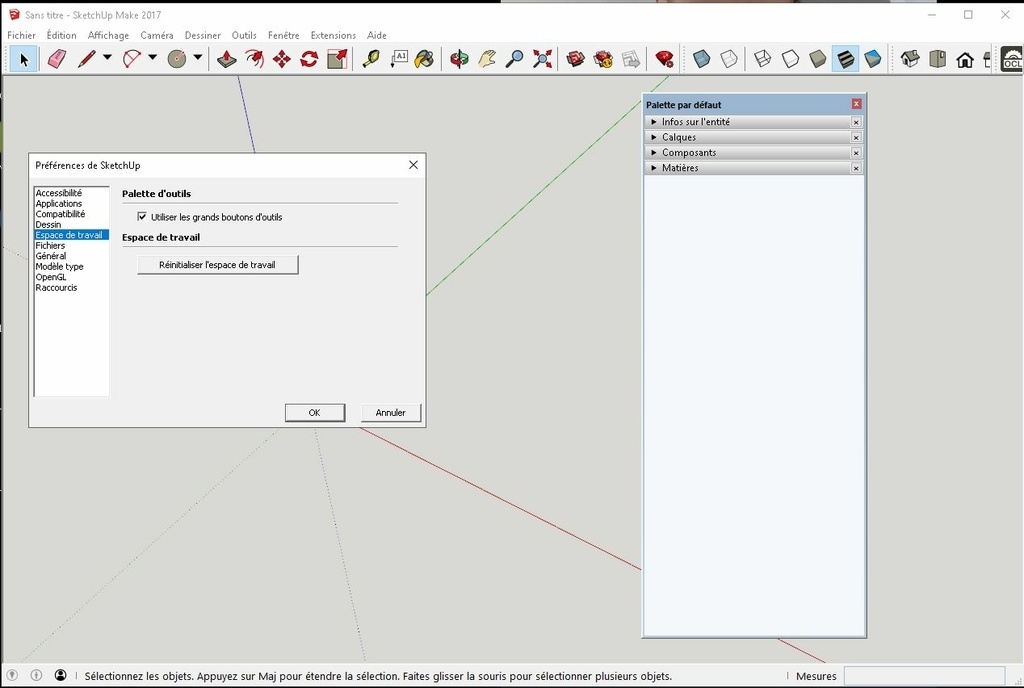Click Annuler to cancel preferences
1024x688 pixels.
point(391,413)
